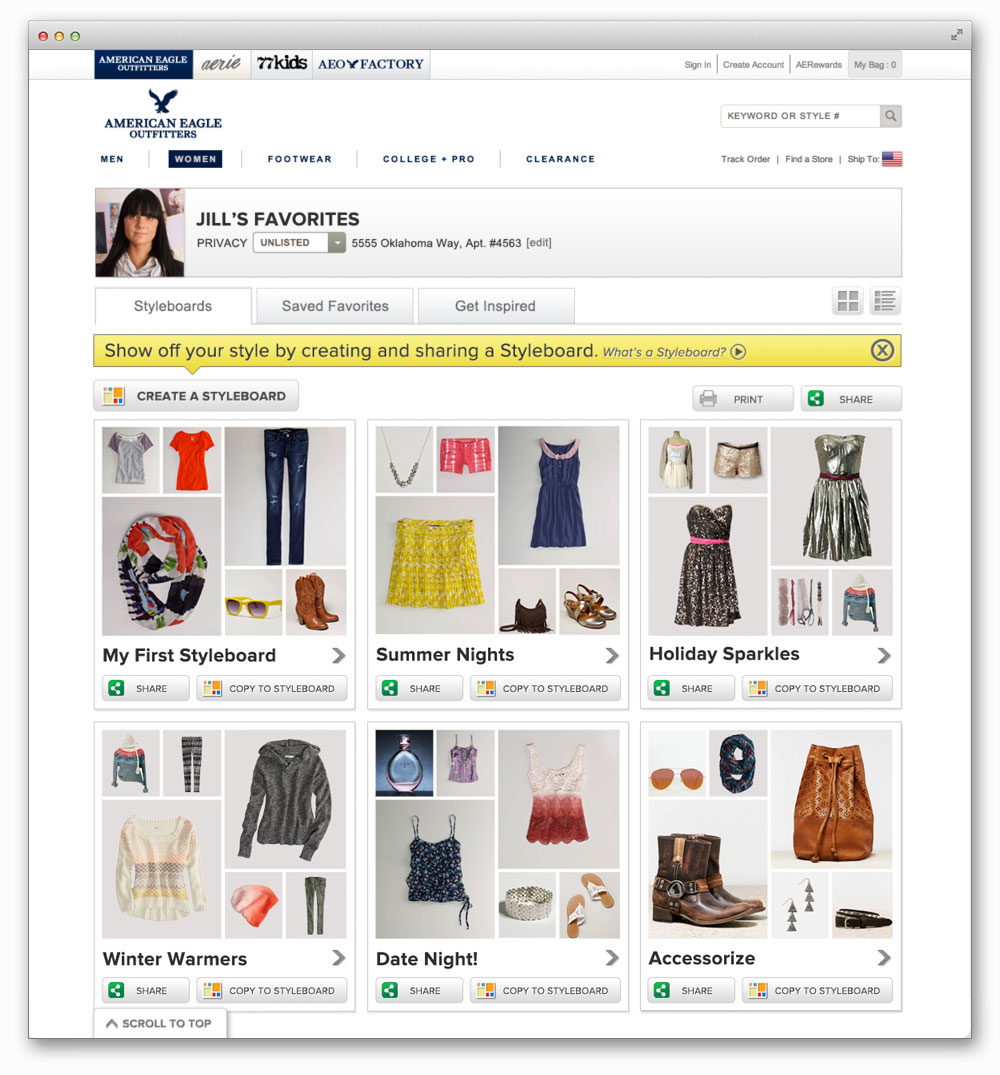This screenshot has height=1075, width=1000.
Task: Expand My First Styleboard arrow
Action: click(339, 655)
